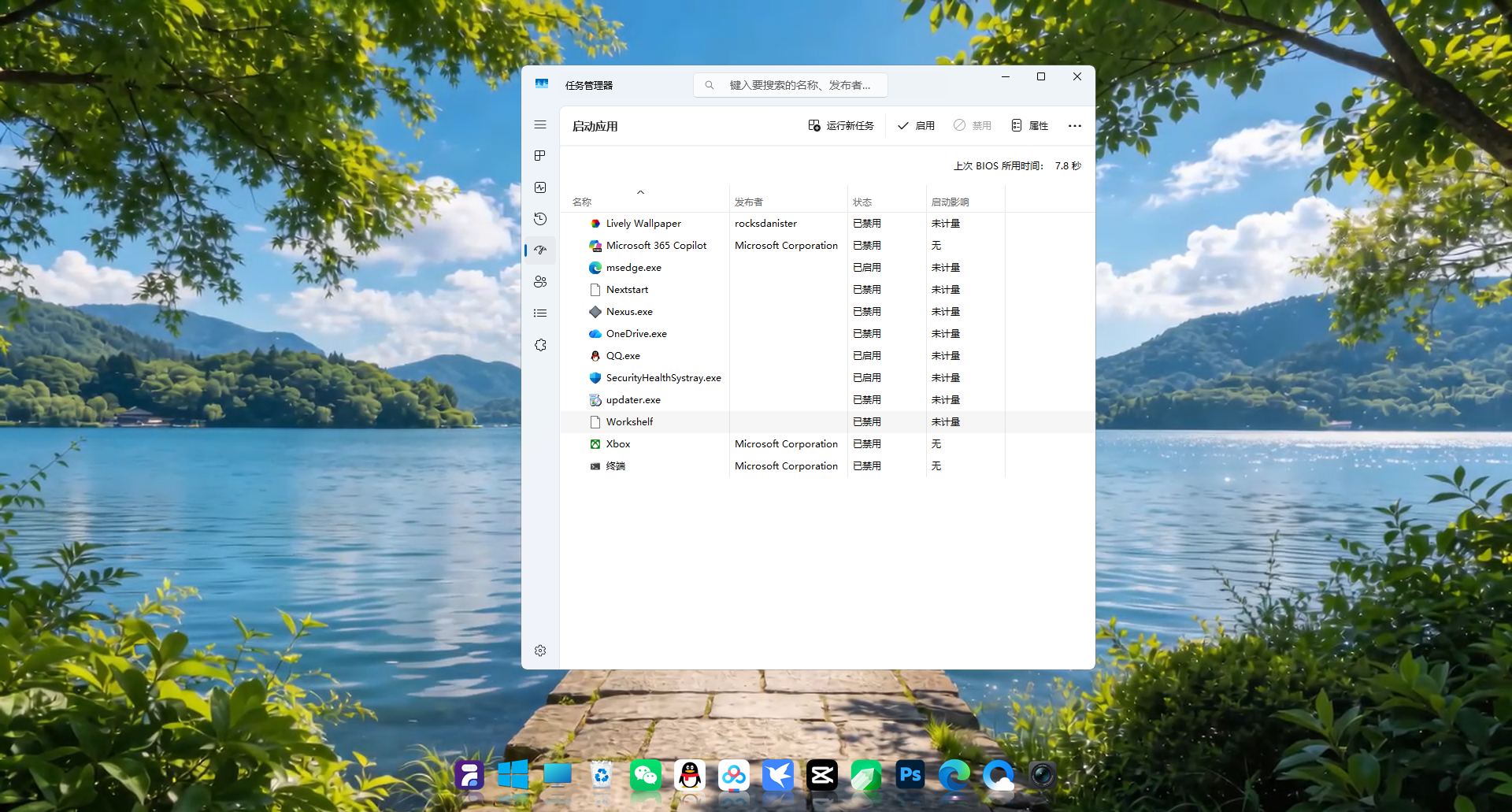Select the Nextstart entry name
The height and width of the screenshot is (812, 1512).
627,290
